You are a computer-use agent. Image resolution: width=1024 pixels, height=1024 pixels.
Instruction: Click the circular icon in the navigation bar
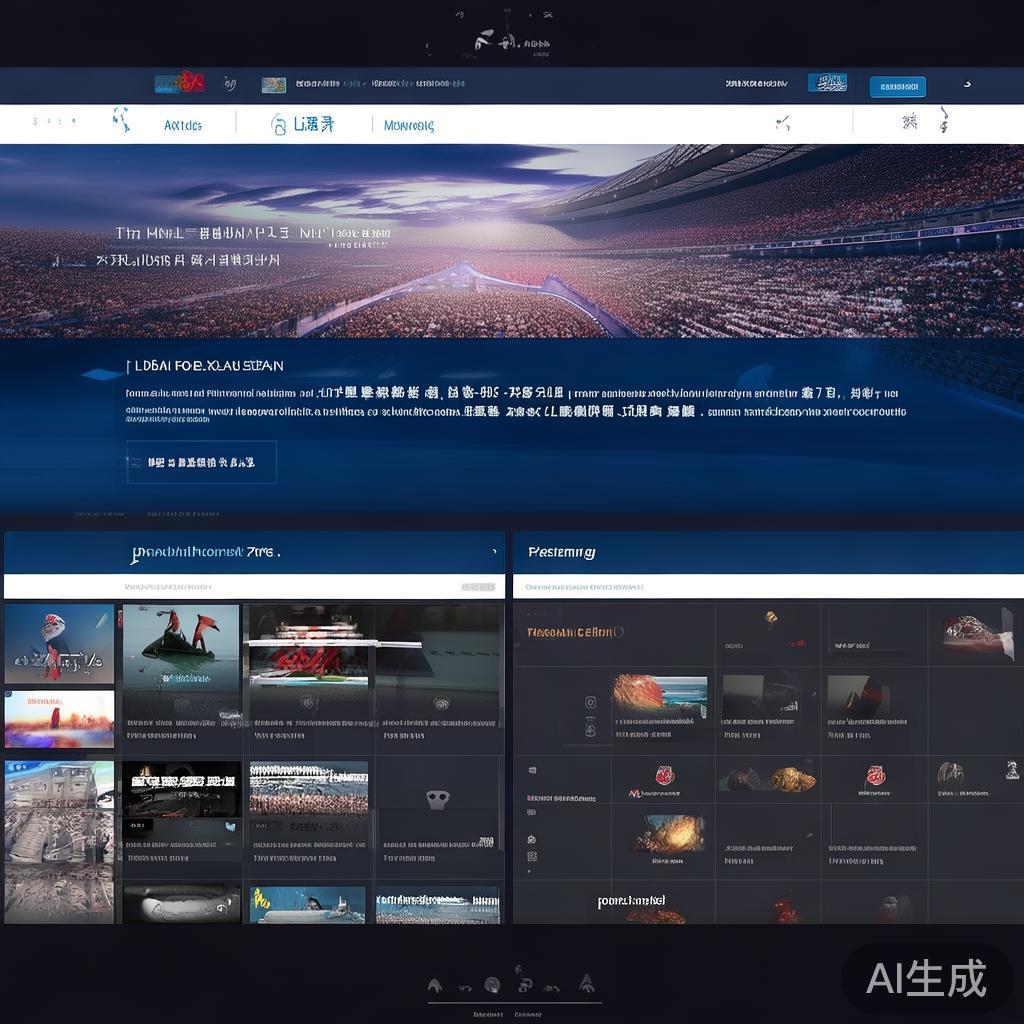click(x=279, y=125)
